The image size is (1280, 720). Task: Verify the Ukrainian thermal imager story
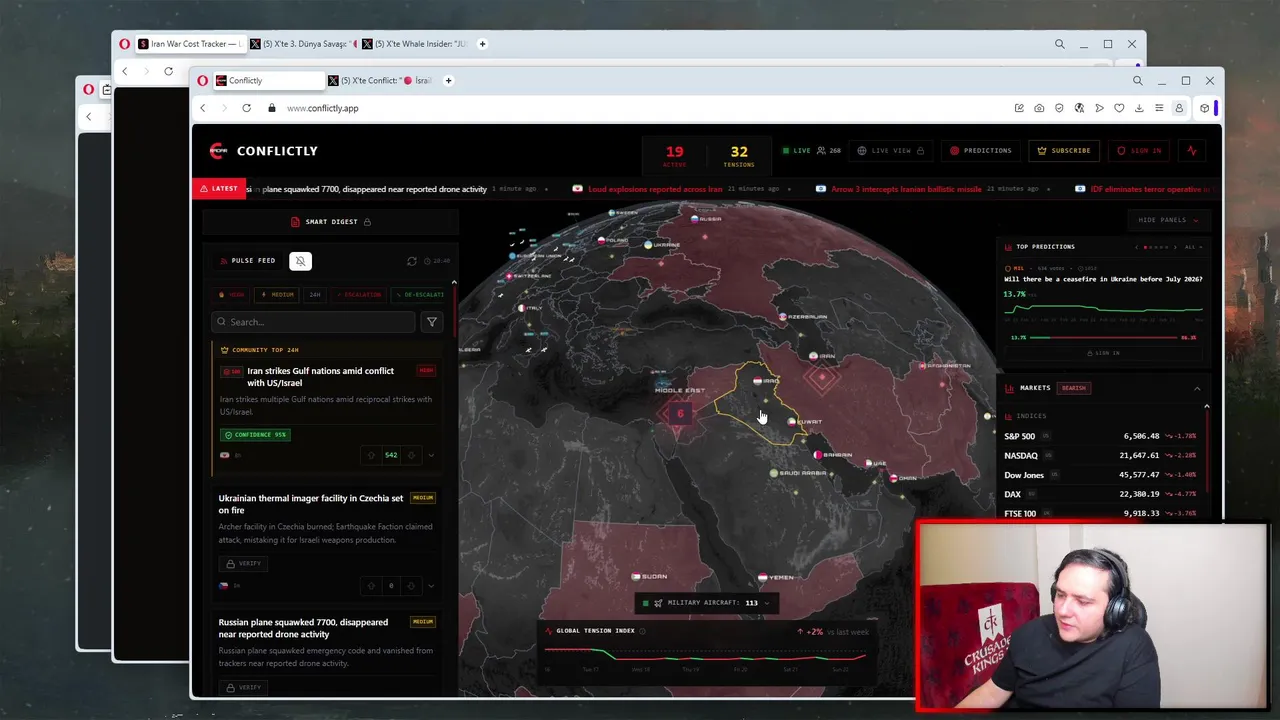click(243, 564)
